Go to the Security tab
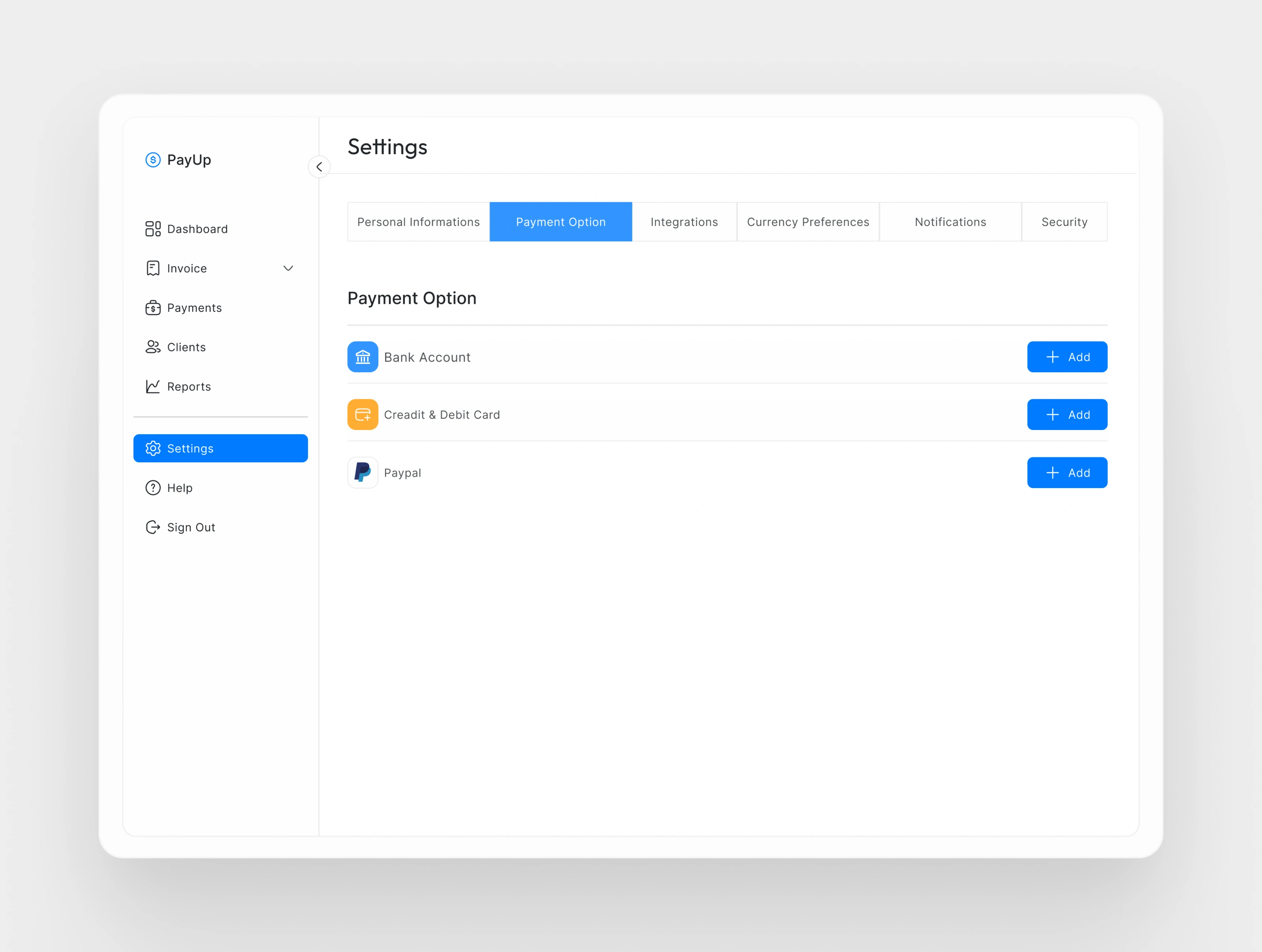The height and width of the screenshot is (952, 1262). pyautogui.click(x=1064, y=222)
